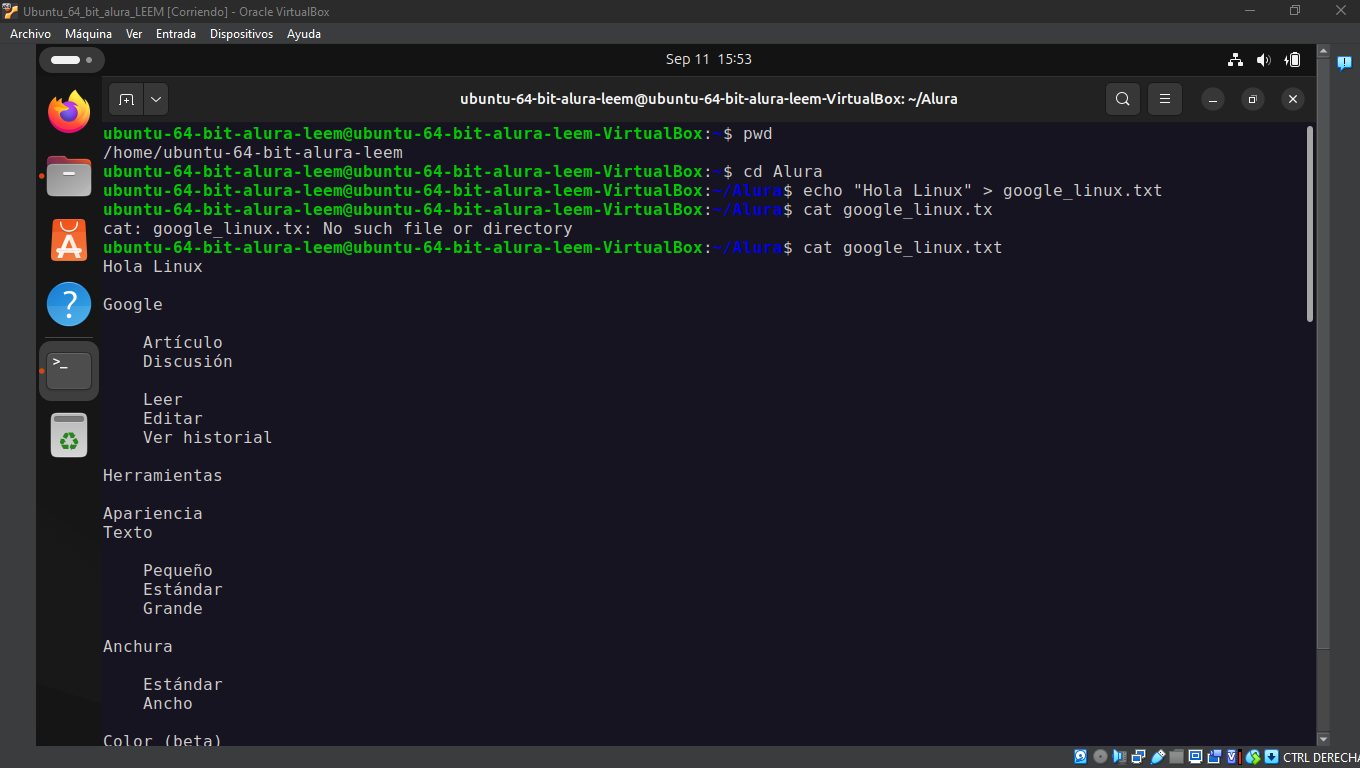Open the Archivo menu in VirtualBox
1360x768 pixels.
tap(30, 34)
